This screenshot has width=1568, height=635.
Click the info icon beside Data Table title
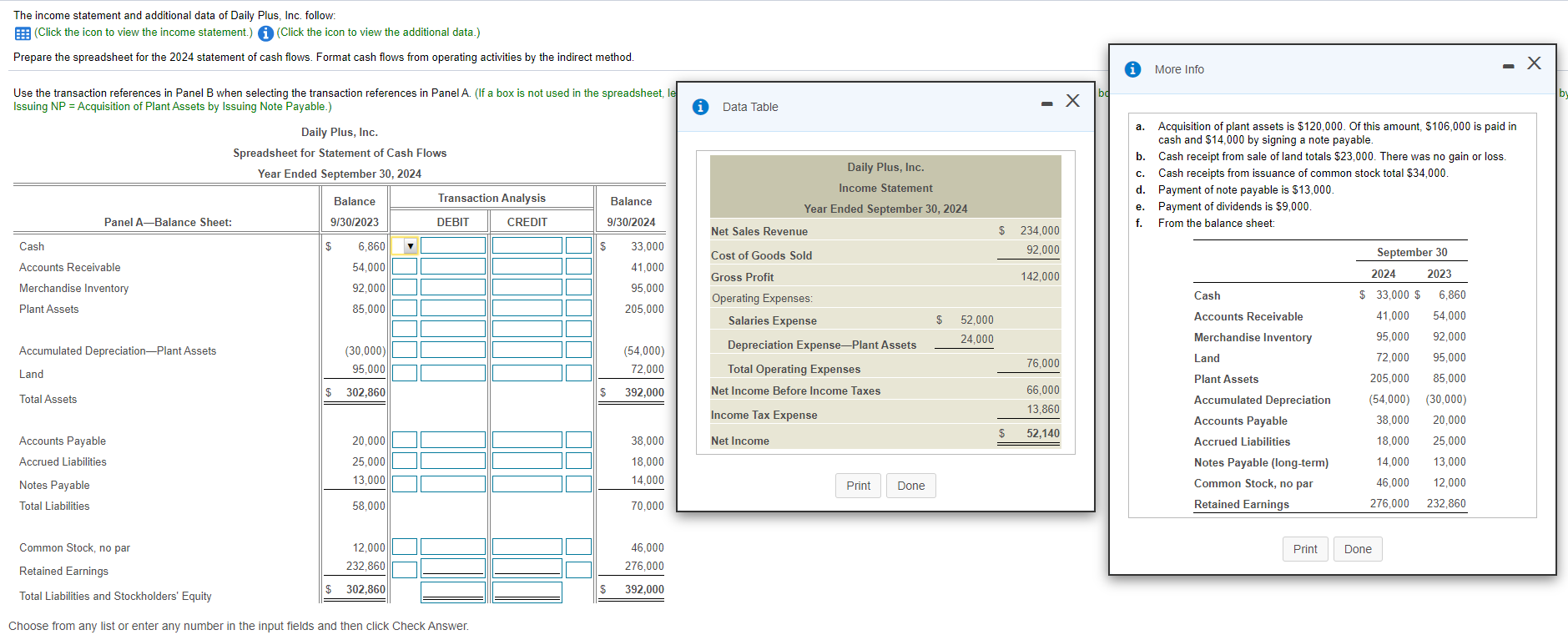point(701,107)
